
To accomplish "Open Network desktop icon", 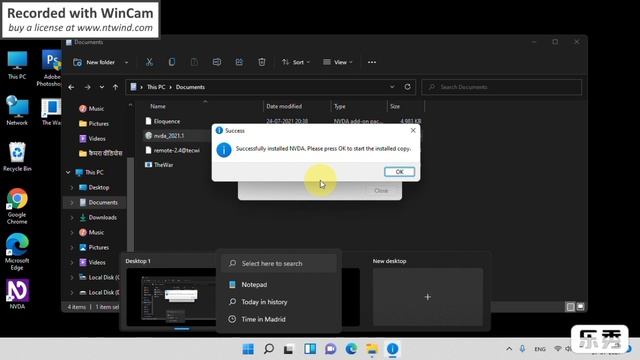I will (17, 111).
